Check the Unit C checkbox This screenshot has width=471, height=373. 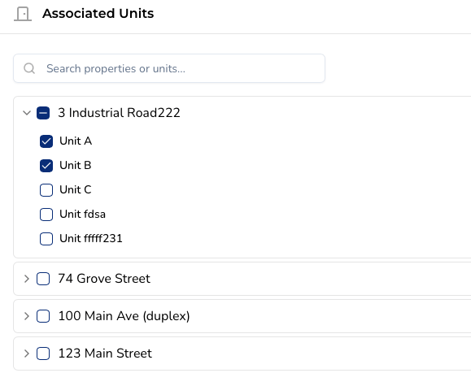coord(46,190)
